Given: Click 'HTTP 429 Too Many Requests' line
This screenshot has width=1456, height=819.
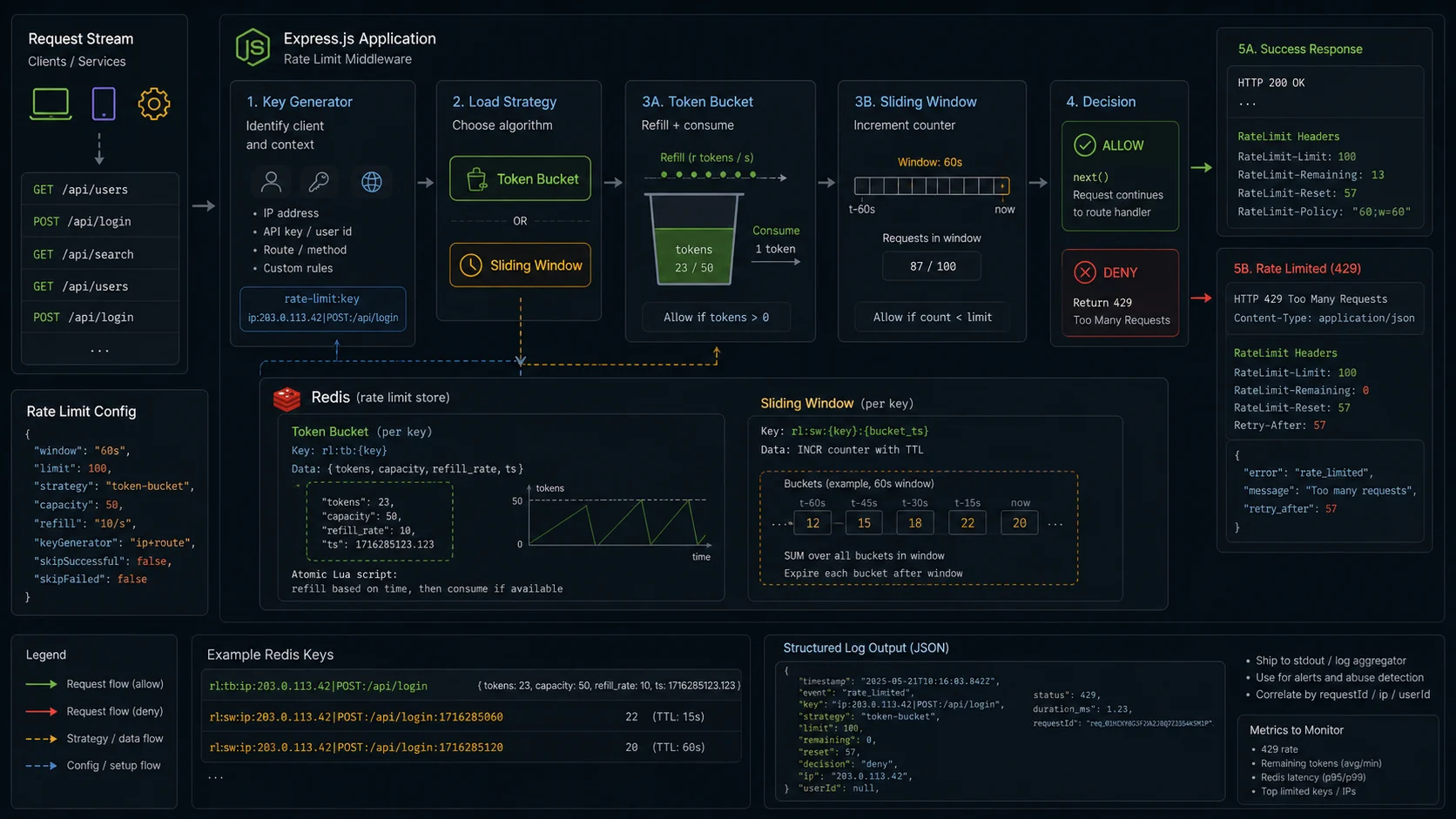Looking at the screenshot, I should coord(1311,299).
